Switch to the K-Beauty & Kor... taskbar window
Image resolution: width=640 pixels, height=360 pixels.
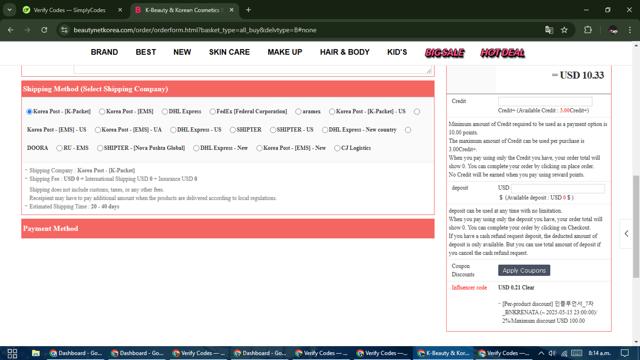443,353
